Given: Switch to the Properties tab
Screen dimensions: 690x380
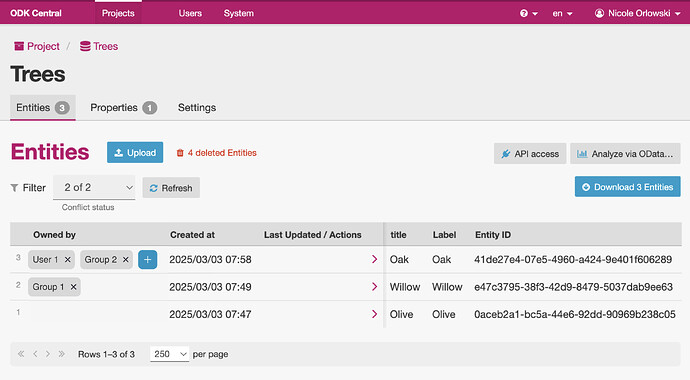Looking at the screenshot, I should (x=123, y=107).
